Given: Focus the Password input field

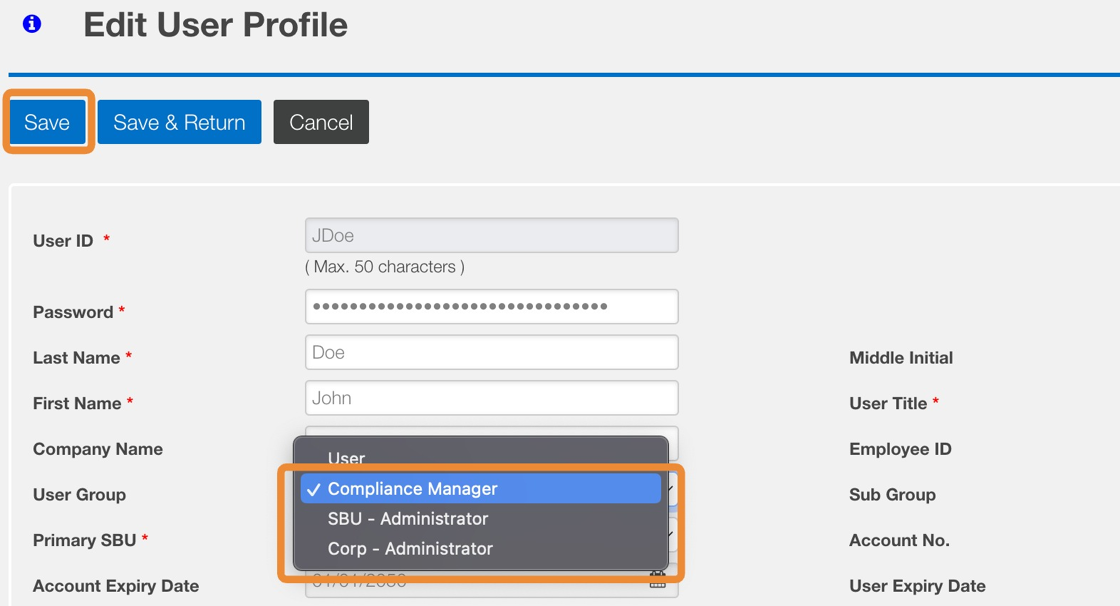Looking at the screenshot, I should [x=491, y=307].
